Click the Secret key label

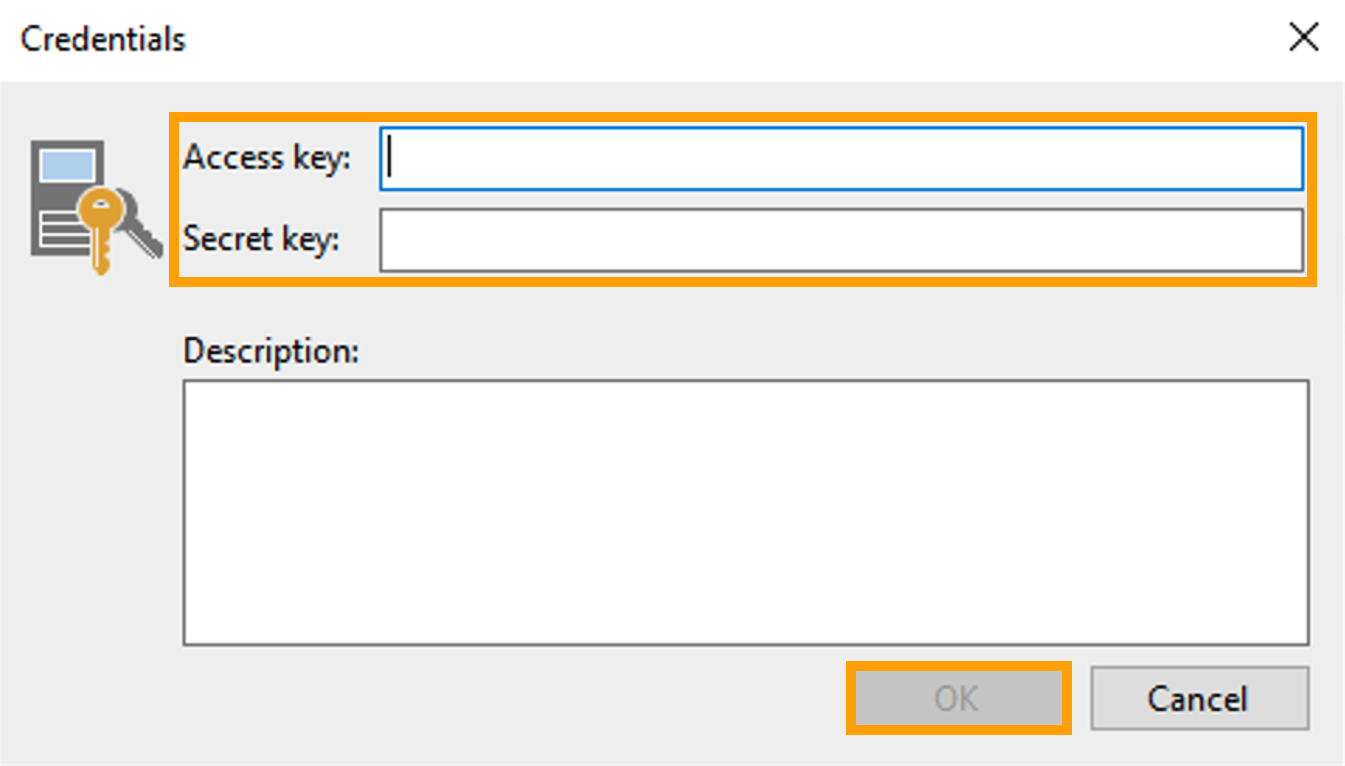pos(263,238)
